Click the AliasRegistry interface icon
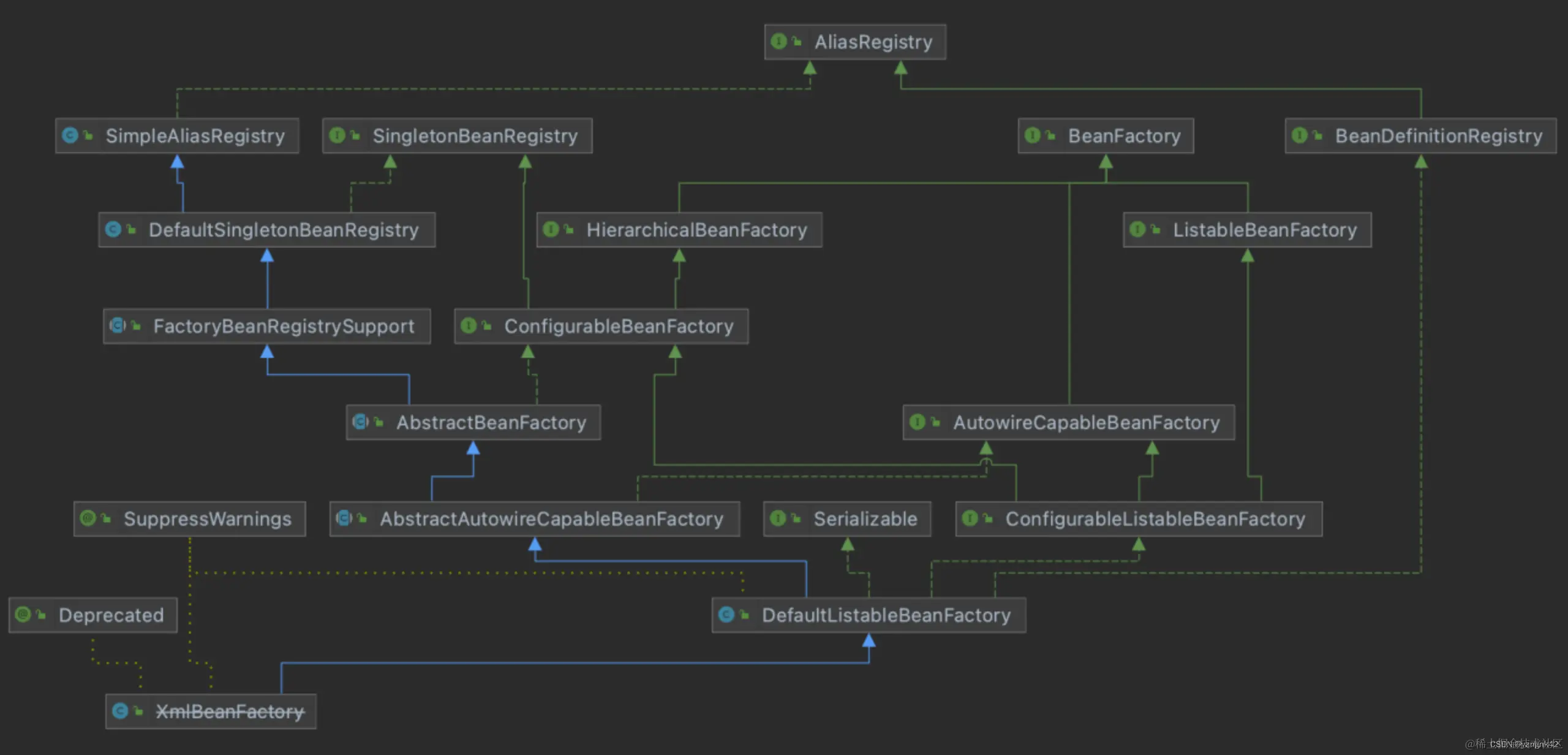Screen dimensions: 1568x755 (778, 41)
